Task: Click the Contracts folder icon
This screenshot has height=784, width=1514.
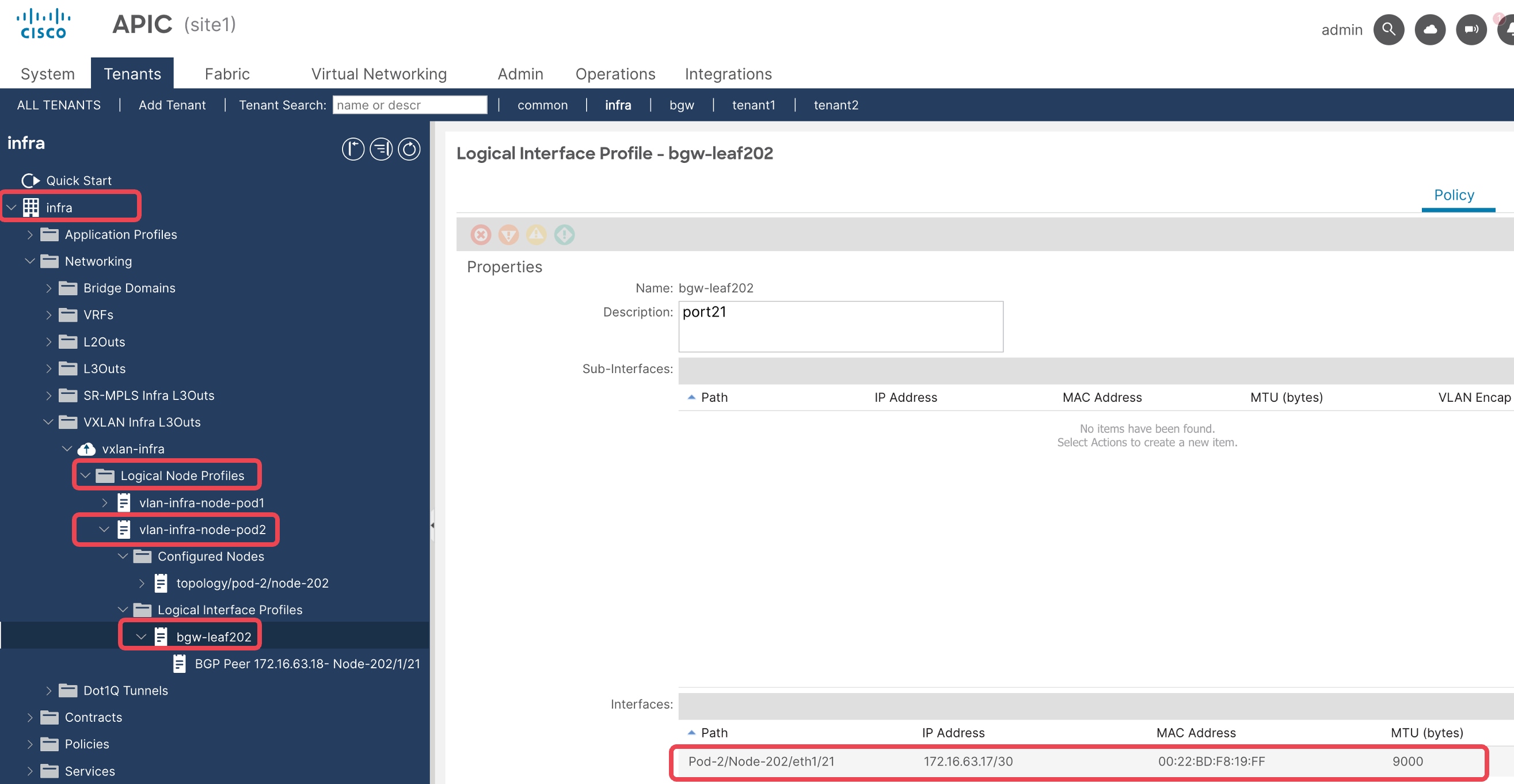Action: pyautogui.click(x=50, y=717)
